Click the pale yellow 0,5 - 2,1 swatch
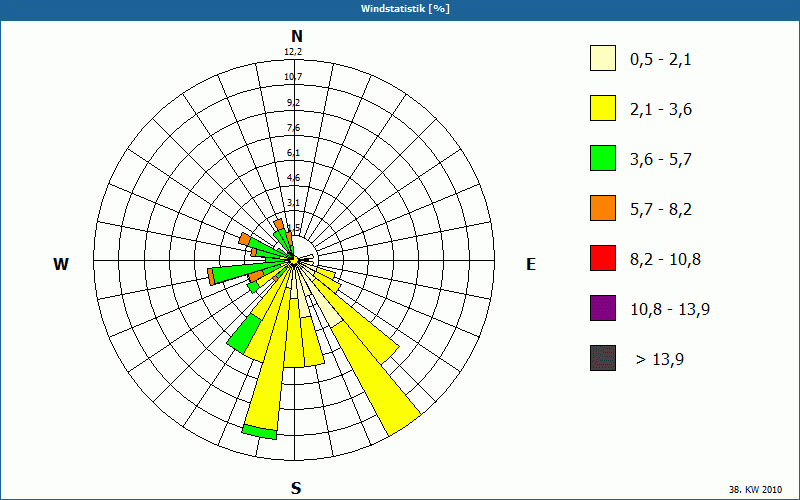This screenshot has width=800, height=500. pos(603,58)
